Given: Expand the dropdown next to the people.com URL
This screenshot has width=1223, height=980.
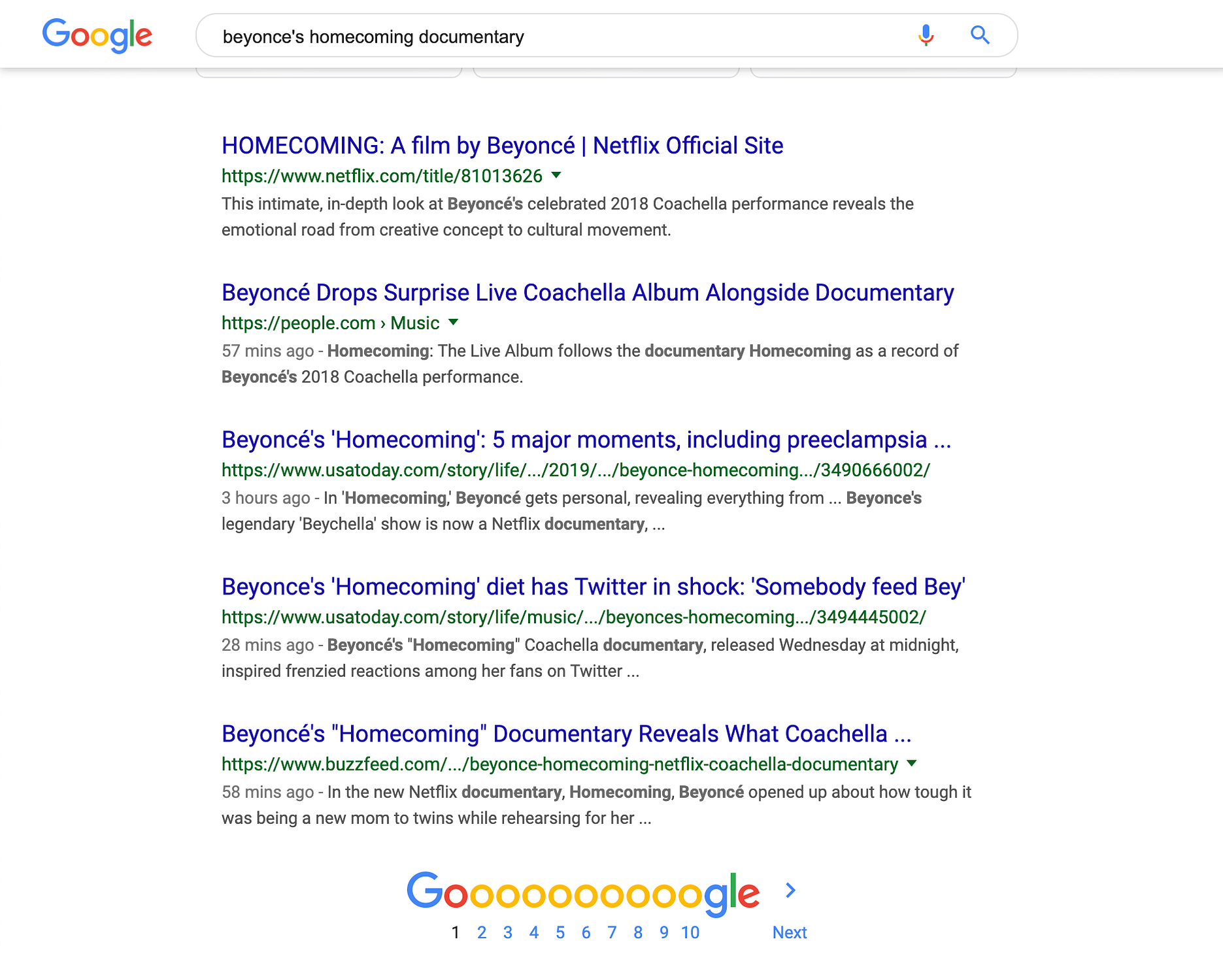Looking at the screenshot, I should 453,323.
